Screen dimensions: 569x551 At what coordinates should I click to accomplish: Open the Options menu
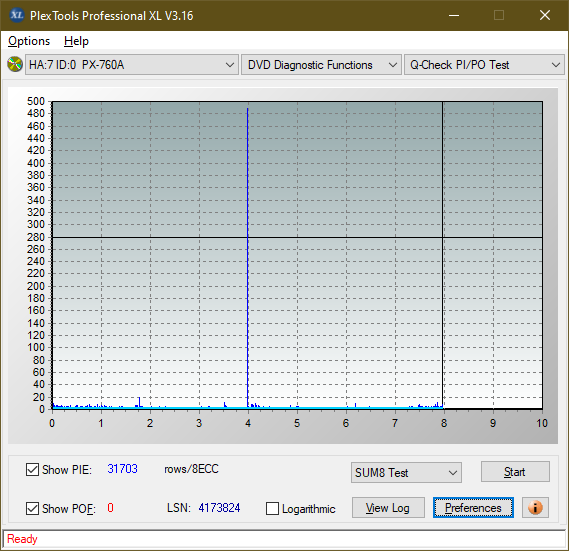point(29,41)
